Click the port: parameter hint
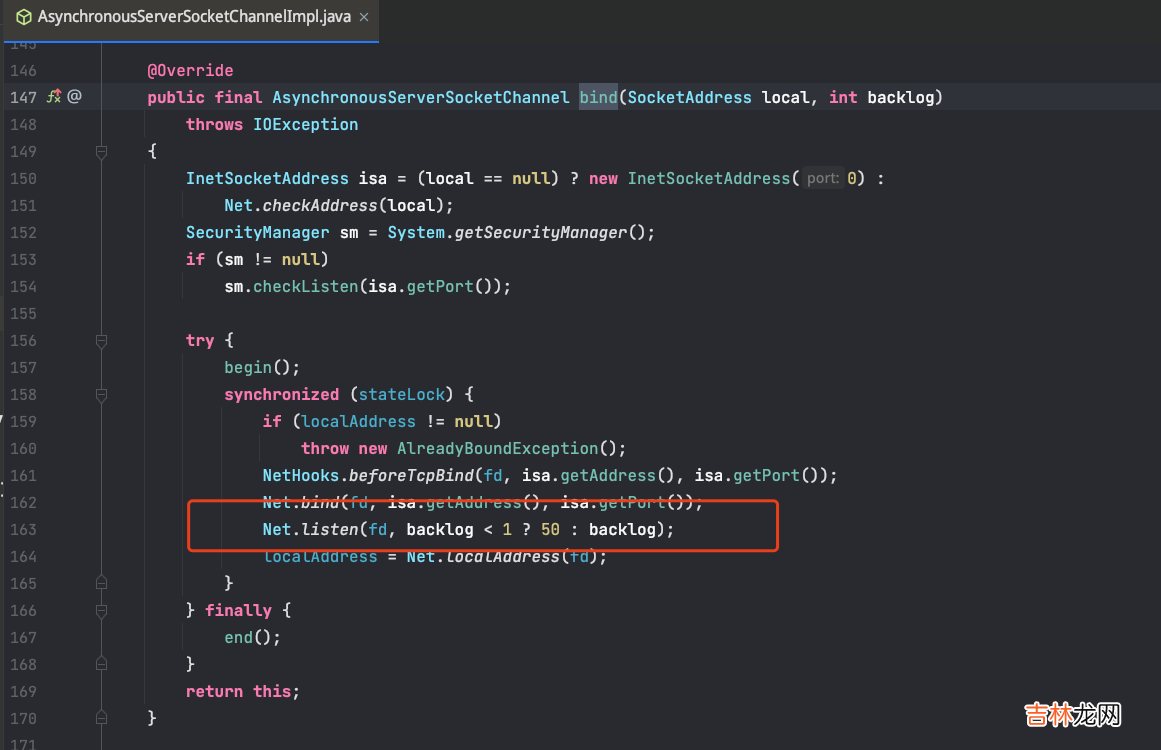 [x=823, y=179]
